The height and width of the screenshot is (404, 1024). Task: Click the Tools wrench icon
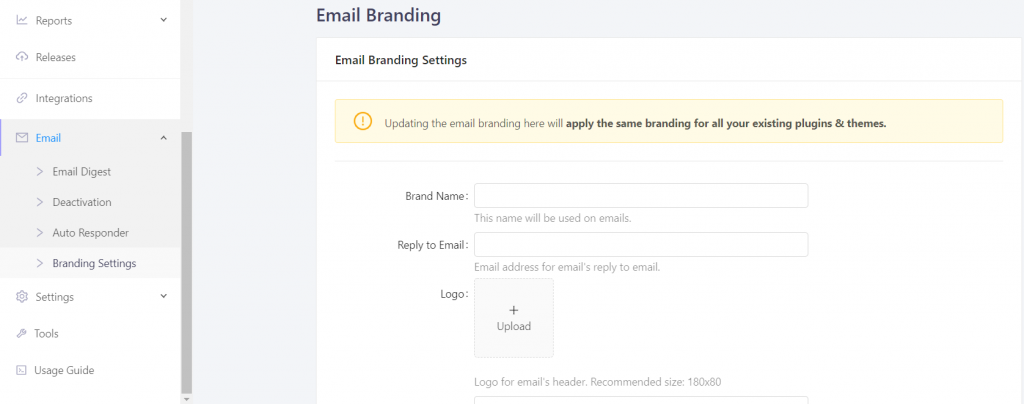(x=22, y=334)
